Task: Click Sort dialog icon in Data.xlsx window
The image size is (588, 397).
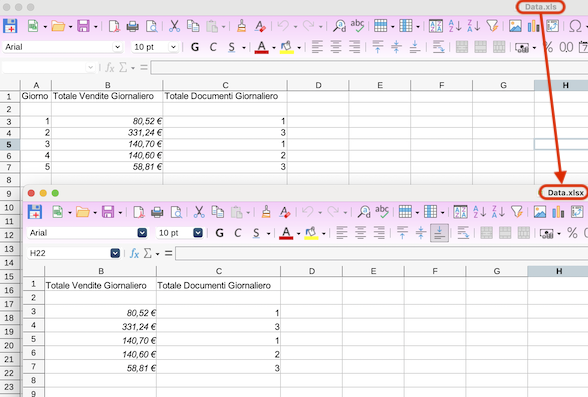Action: [460, 212]
